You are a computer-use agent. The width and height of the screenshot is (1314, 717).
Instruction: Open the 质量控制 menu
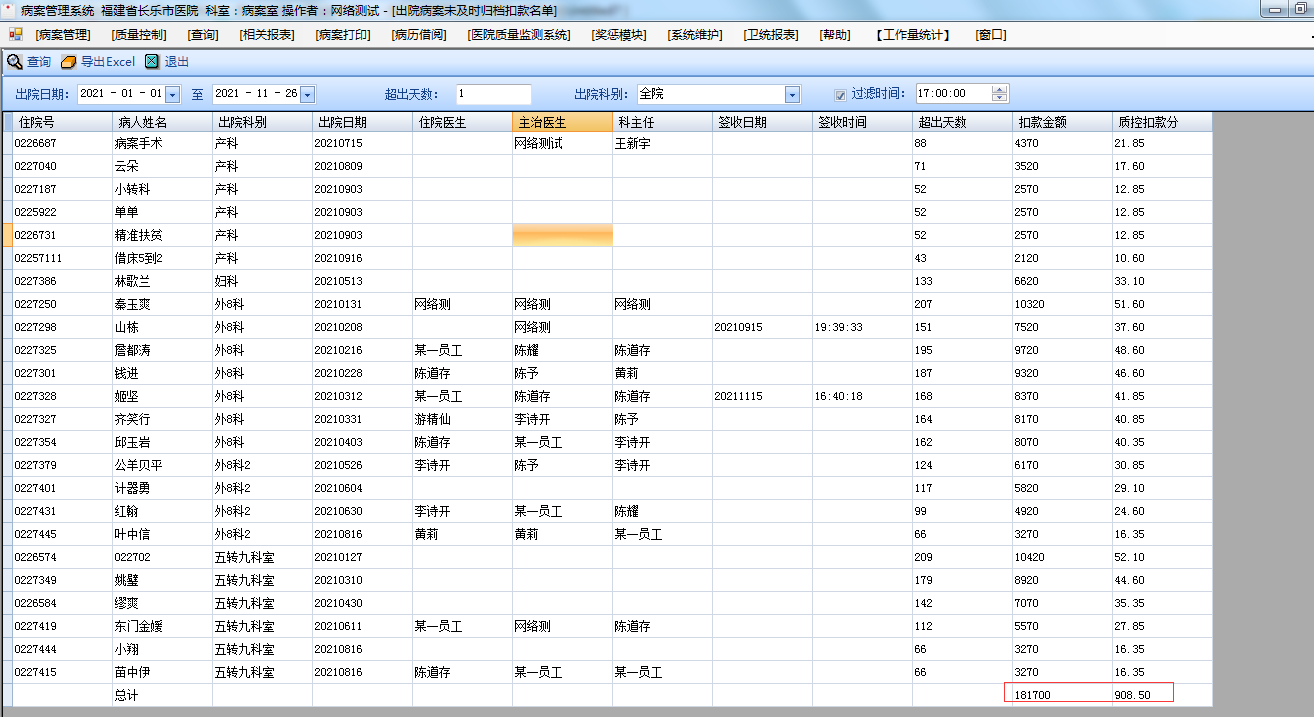[139, 34]
